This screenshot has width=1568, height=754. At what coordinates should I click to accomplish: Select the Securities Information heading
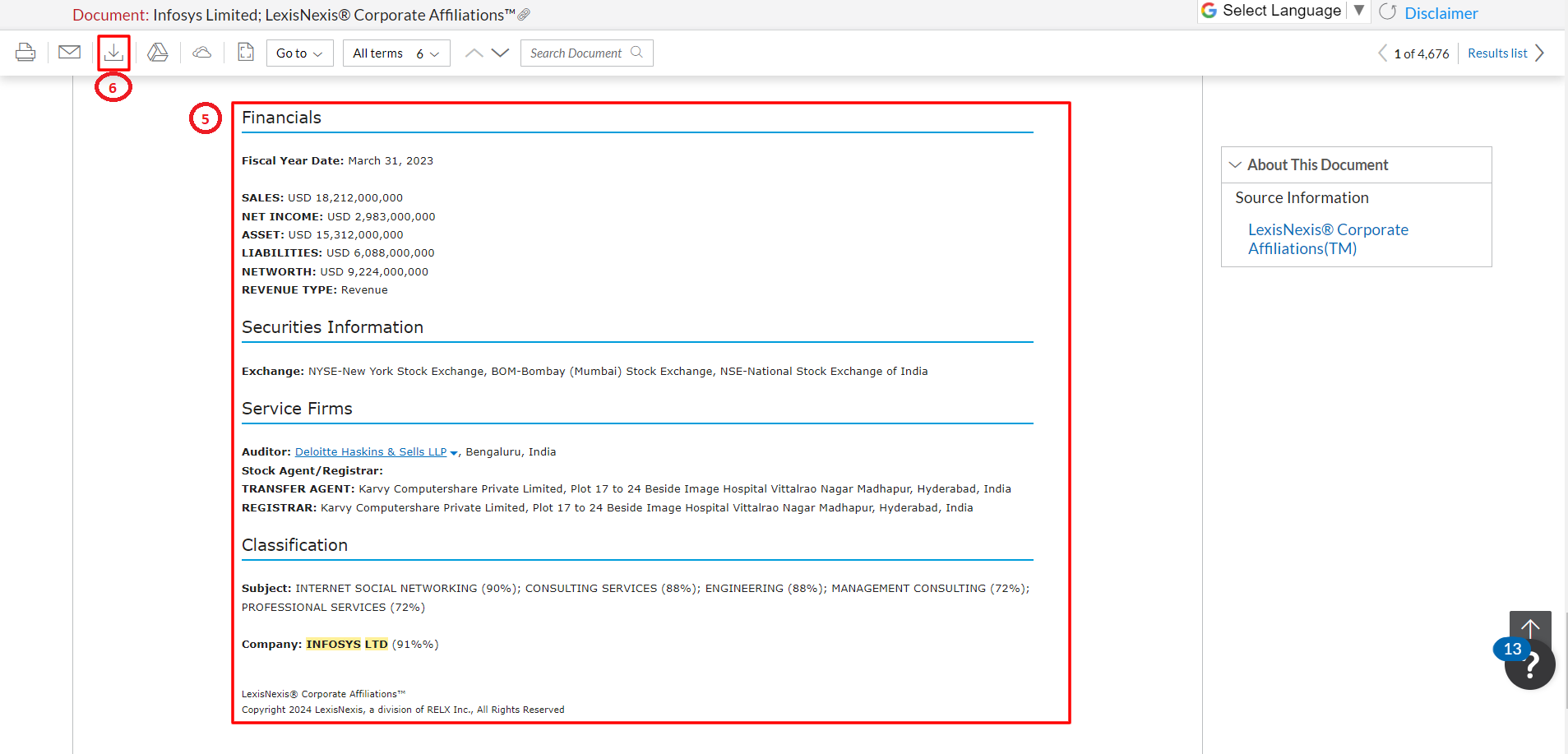(x=332, y=327)
